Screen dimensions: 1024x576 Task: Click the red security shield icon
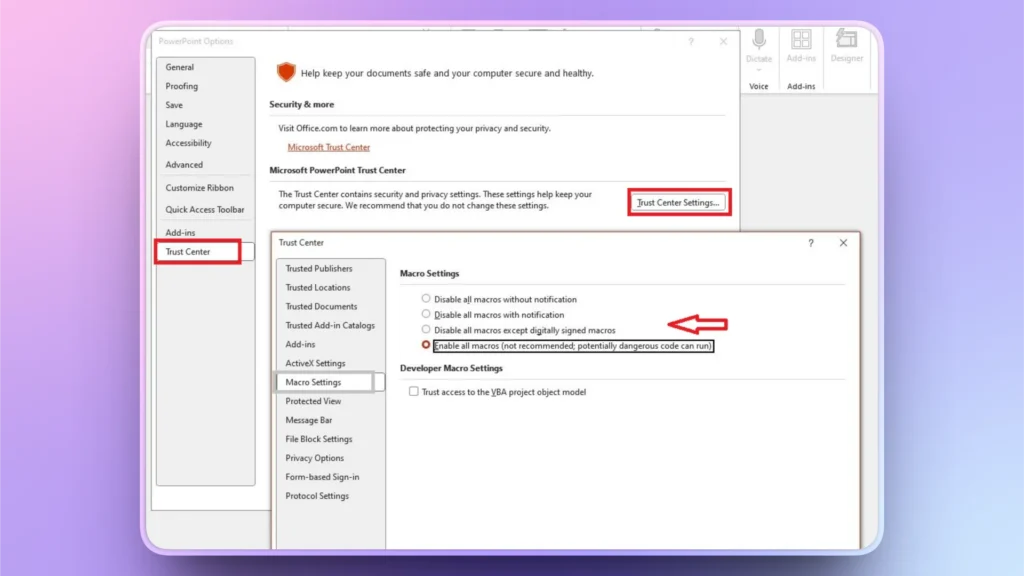287,72
